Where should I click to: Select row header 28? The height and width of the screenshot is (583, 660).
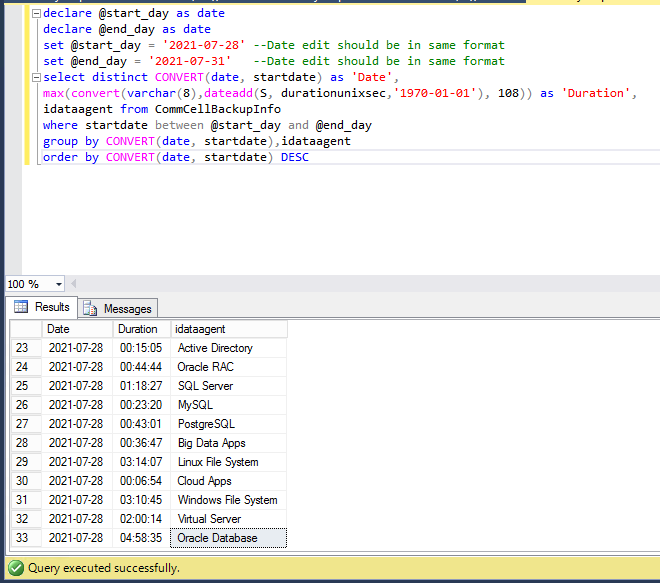[26, 443]
